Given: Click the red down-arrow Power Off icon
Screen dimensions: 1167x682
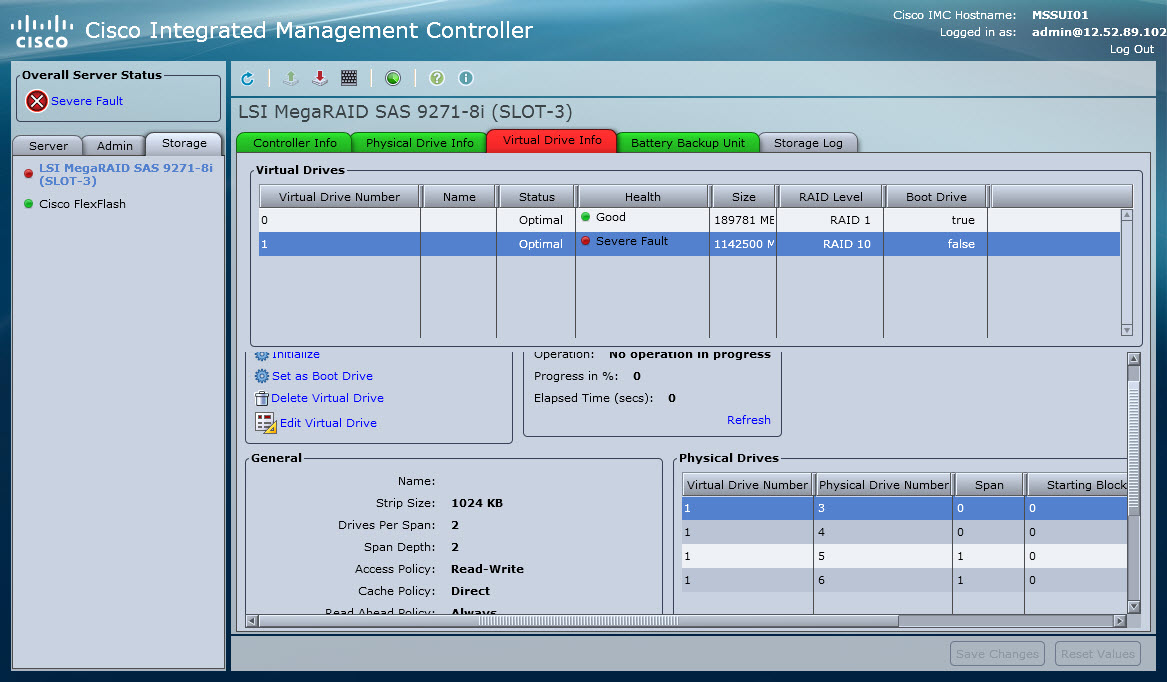Looking at the screenshot, I should [x=319, y=78].
